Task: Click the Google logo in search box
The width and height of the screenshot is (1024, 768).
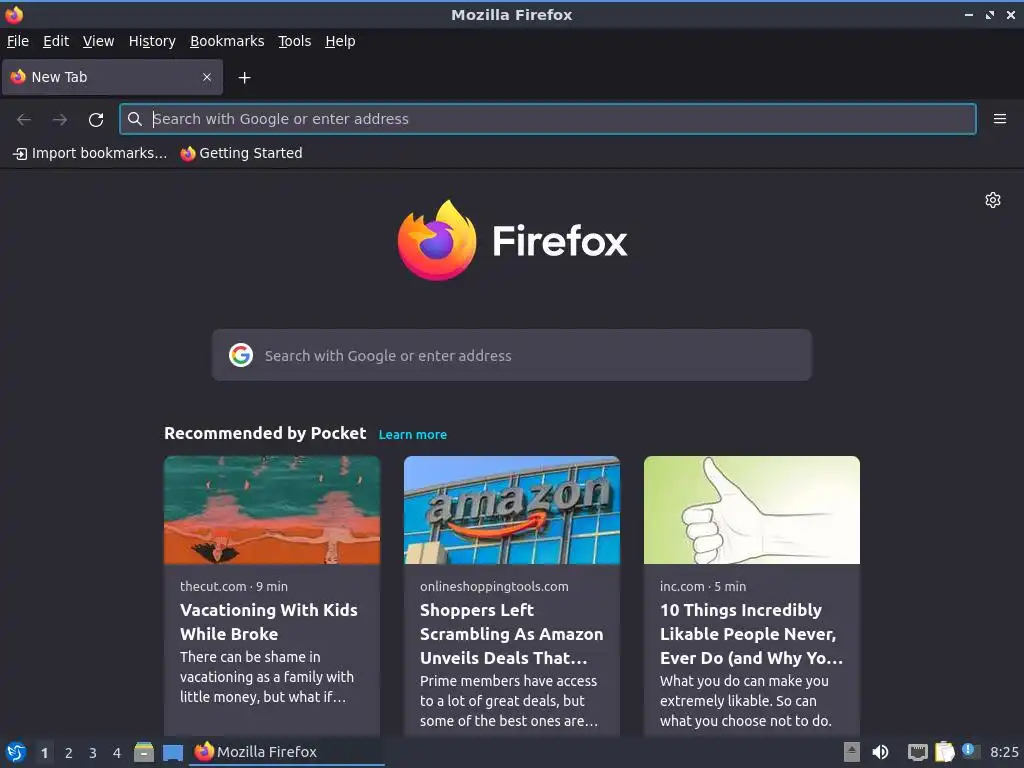Action: [x=241, y=355]
